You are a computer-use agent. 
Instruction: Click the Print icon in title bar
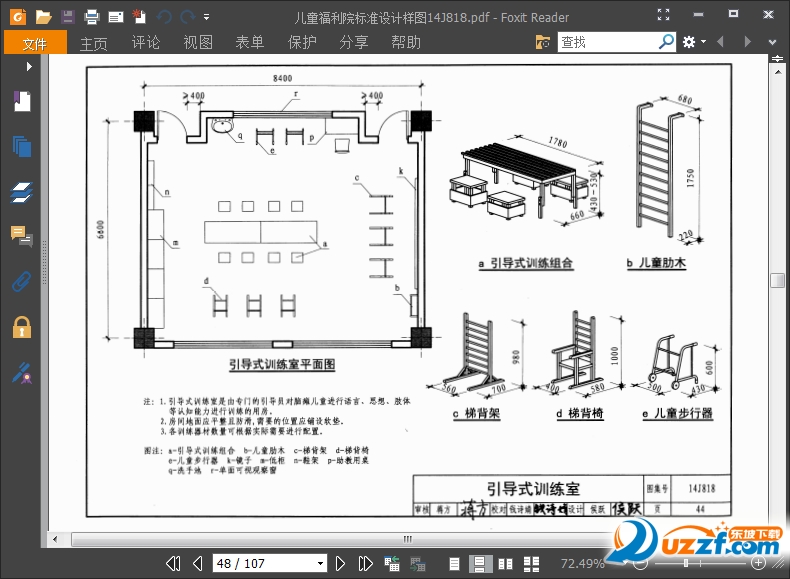point(92,17)
